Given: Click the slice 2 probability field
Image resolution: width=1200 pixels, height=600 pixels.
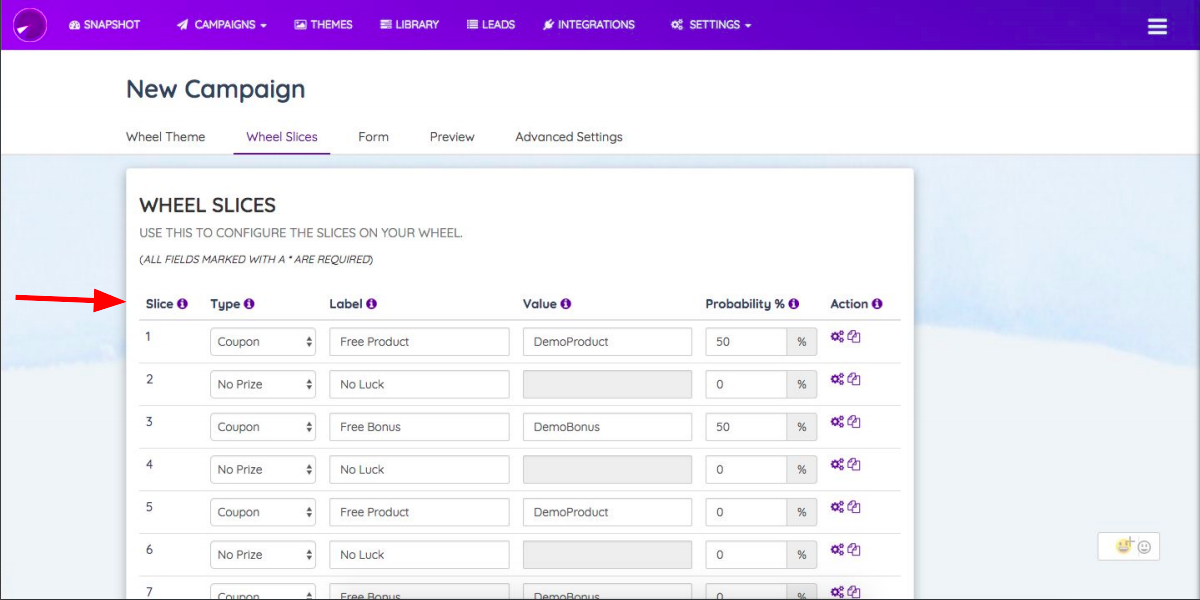Looking at the screenshot, I should tap(746, 385).
